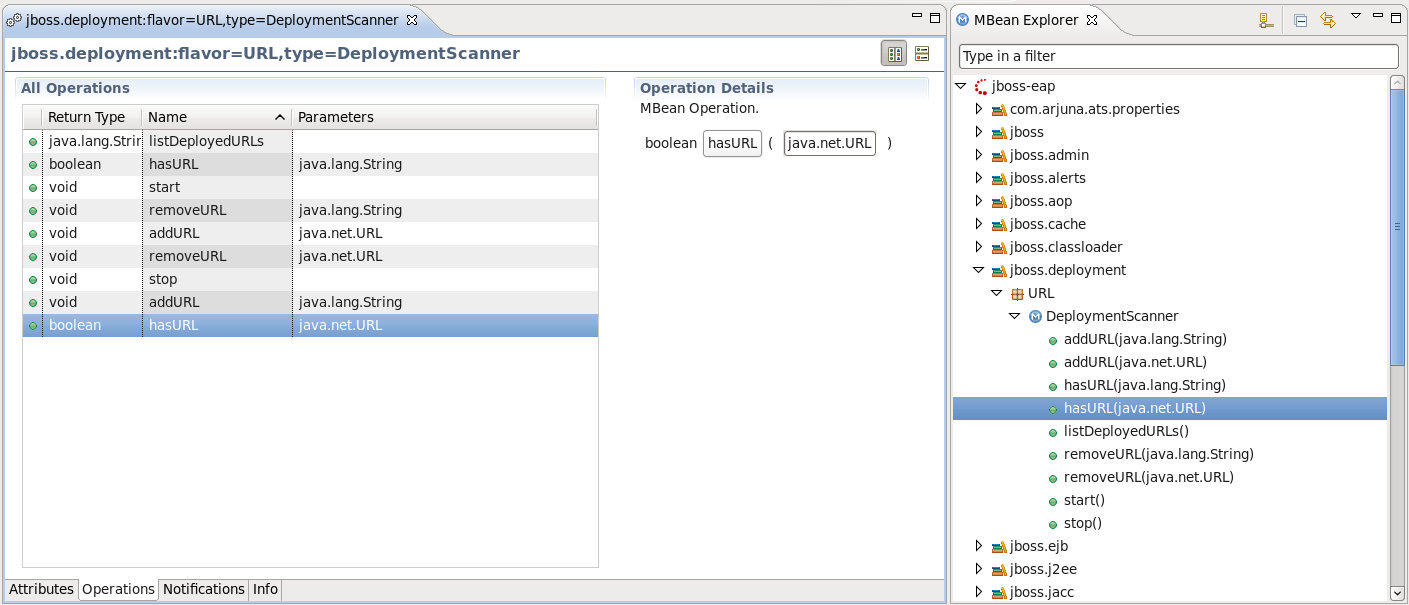Switch to the side-by-side layout toggle

(893, 54)
